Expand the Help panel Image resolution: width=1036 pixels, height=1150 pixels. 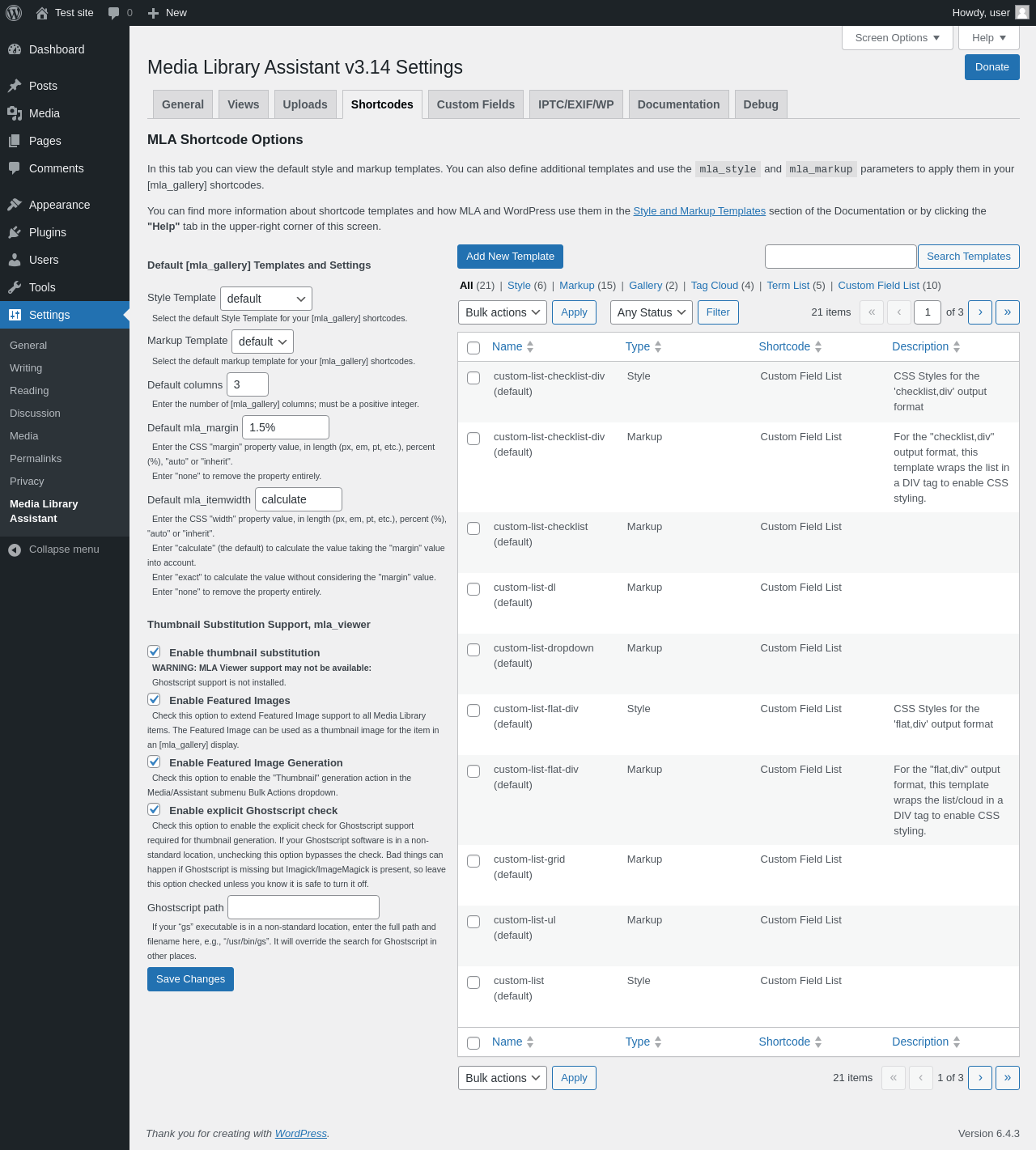[989, 38]
